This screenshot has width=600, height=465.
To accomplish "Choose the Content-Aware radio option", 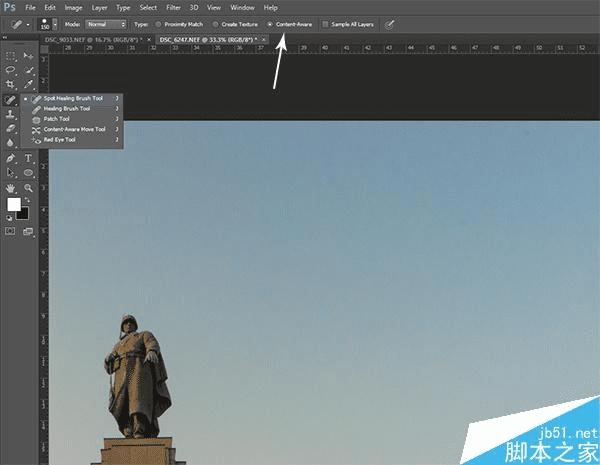I will (271, 23).
